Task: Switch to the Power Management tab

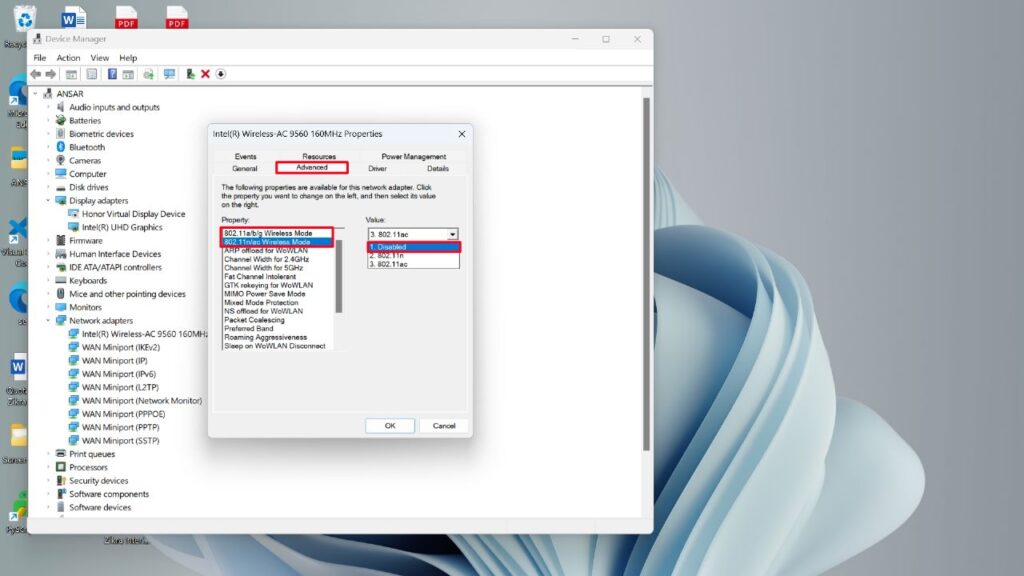Action: tap(413, 157)
